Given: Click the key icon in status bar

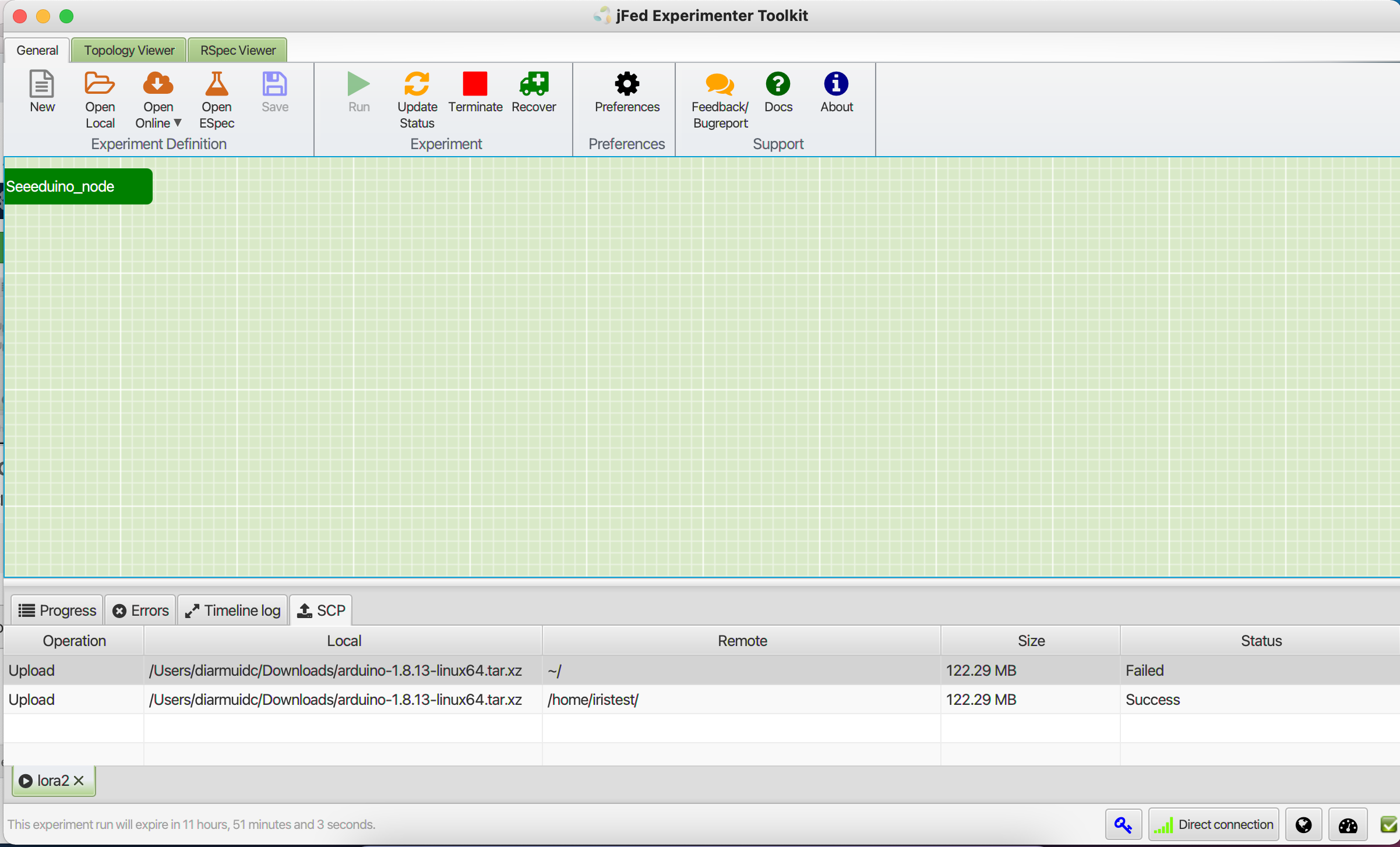Looking at the screenshot, I should [x=1123, y=824].
